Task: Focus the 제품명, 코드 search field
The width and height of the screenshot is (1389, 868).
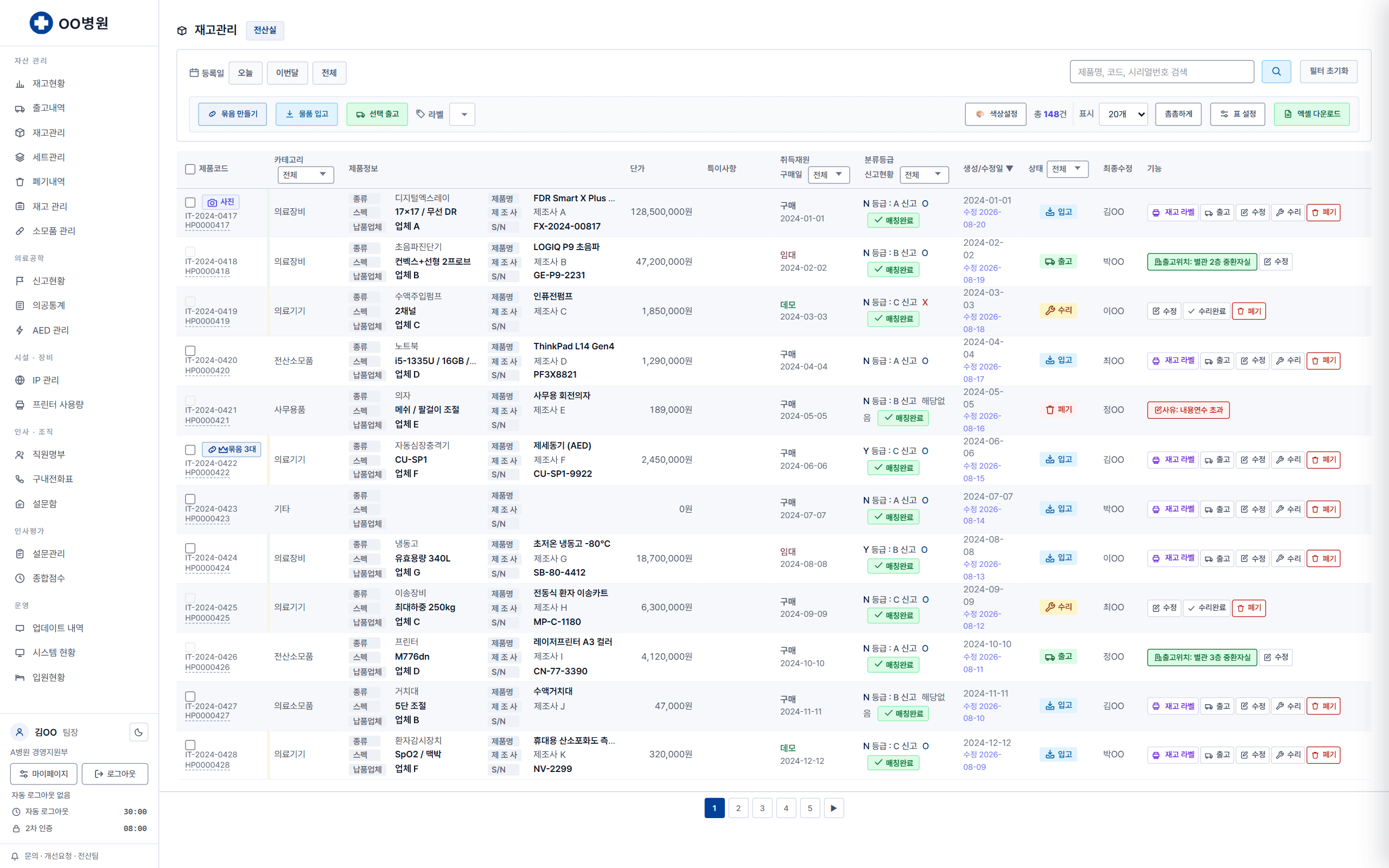Action: click(1162, 72)
